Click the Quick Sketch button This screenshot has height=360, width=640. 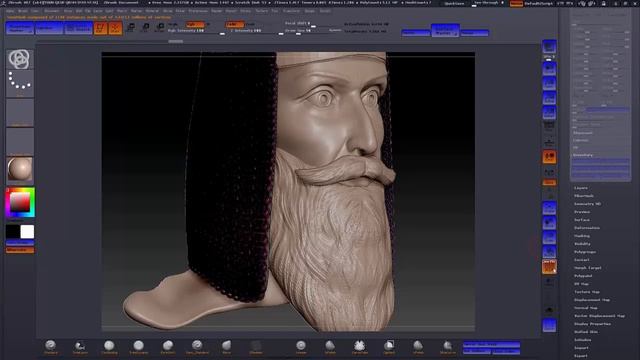pos(78,28)
